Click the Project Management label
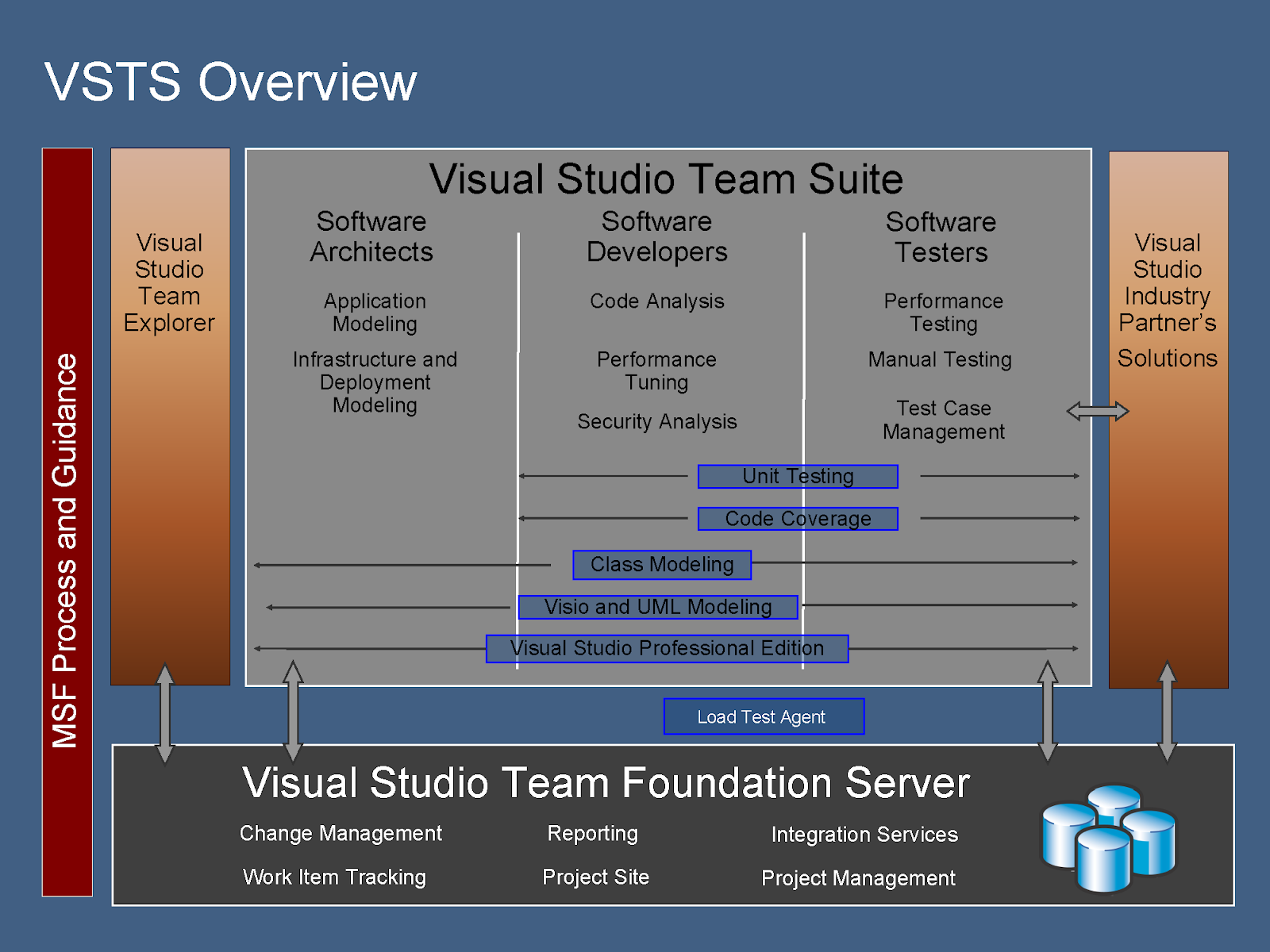 858,877
